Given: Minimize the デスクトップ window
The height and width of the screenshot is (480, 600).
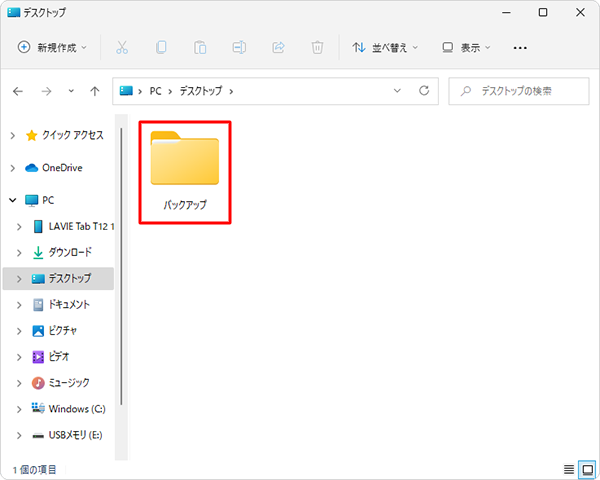Looking at the screenshot, I should (506, 13).
